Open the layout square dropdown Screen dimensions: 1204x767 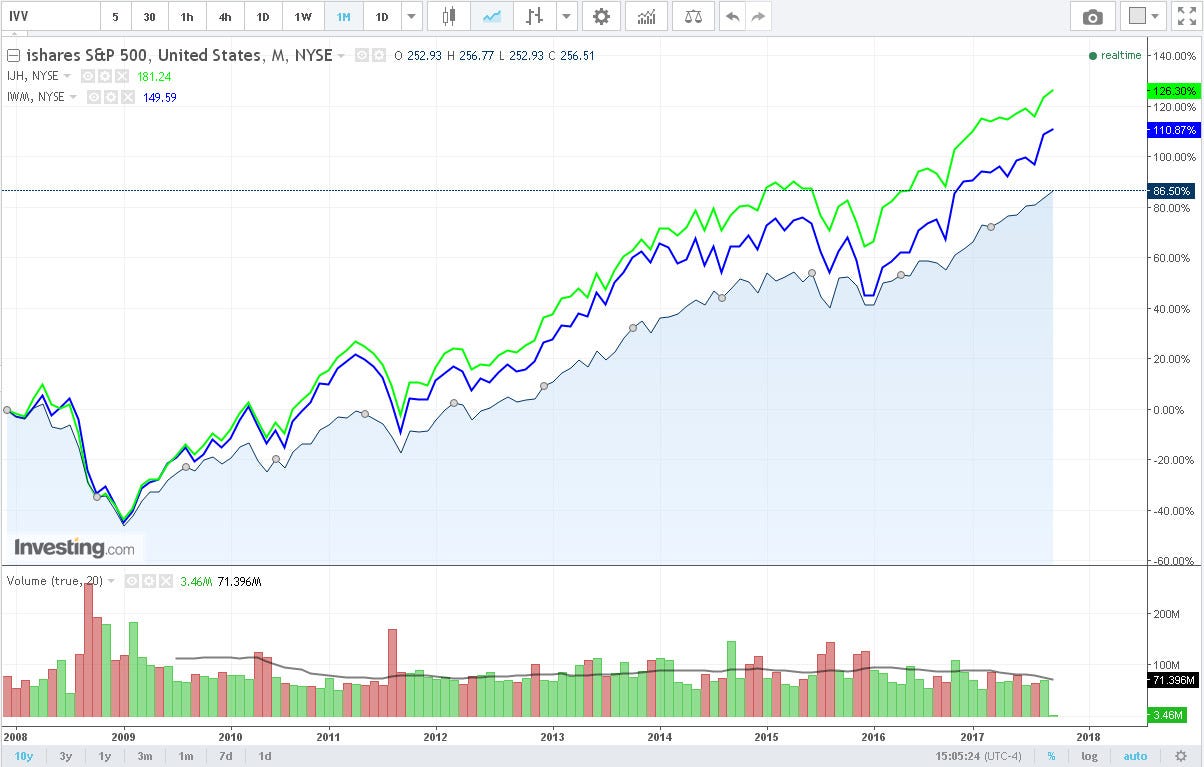coord(1145,16)
